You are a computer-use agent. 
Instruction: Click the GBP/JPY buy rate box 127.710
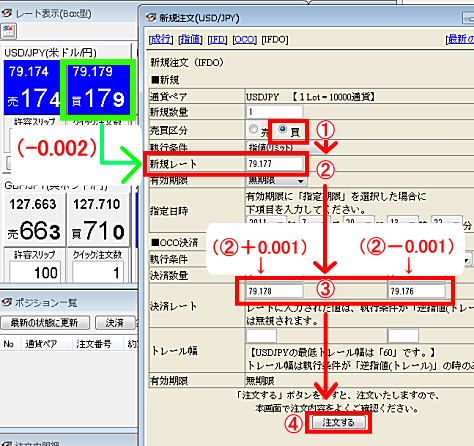[98, 220]
